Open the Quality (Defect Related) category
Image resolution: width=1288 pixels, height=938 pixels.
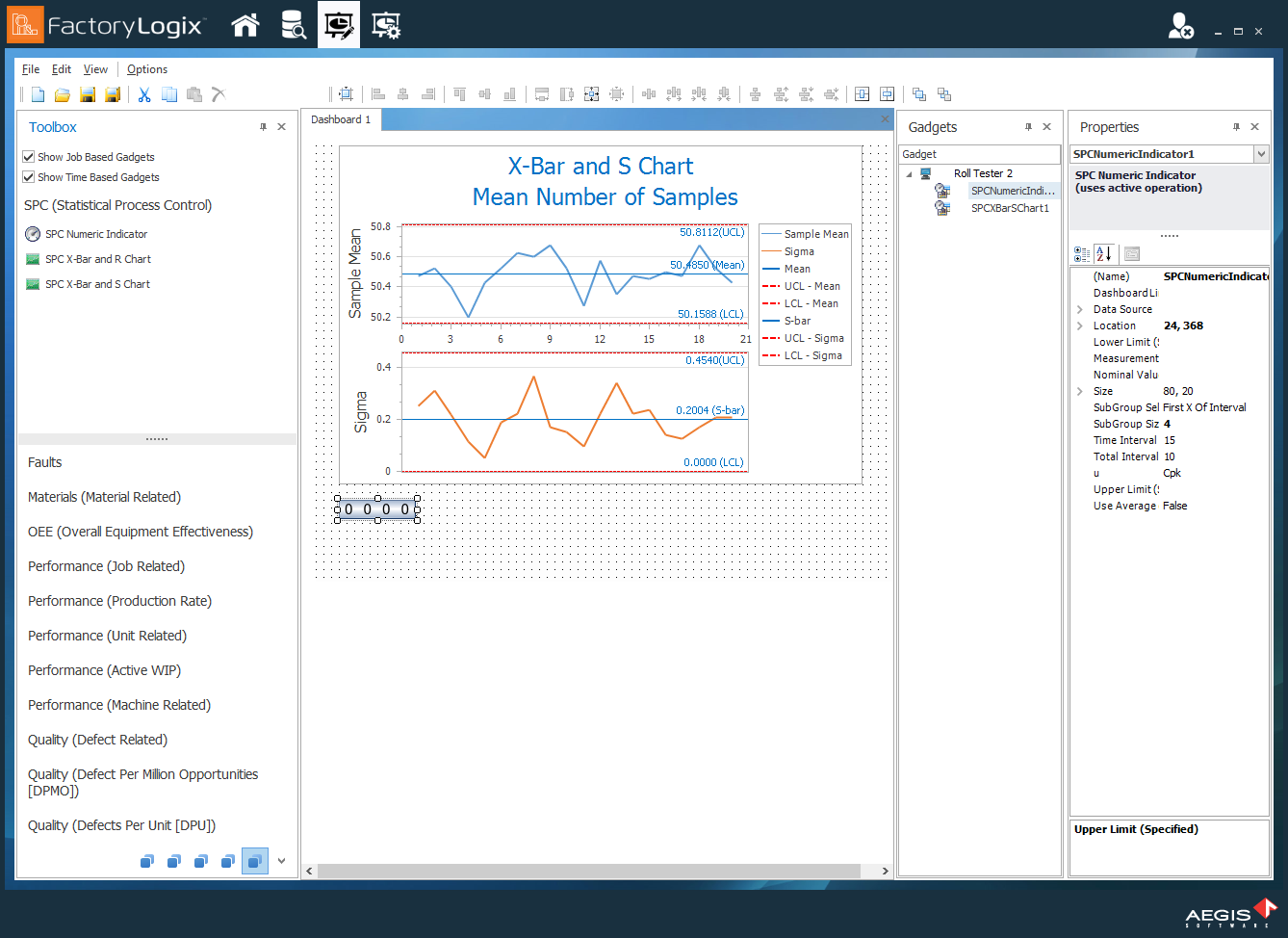pyautogui.click(x=97, y=740)
